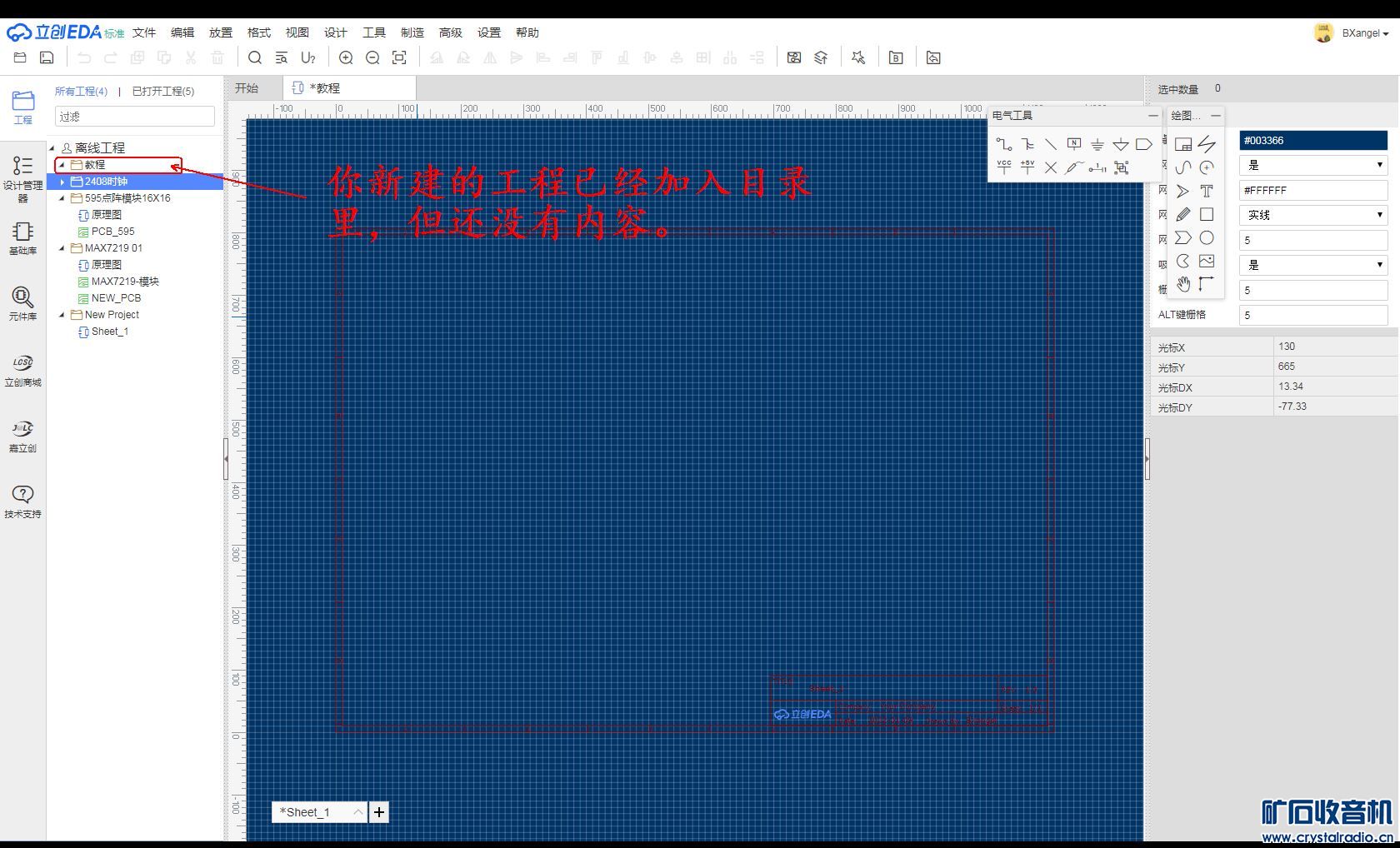Image resolution: width=1400 pixels, height=848 pixels.
Task: Collapse the 离线工程 tree node
Action: 52,147
